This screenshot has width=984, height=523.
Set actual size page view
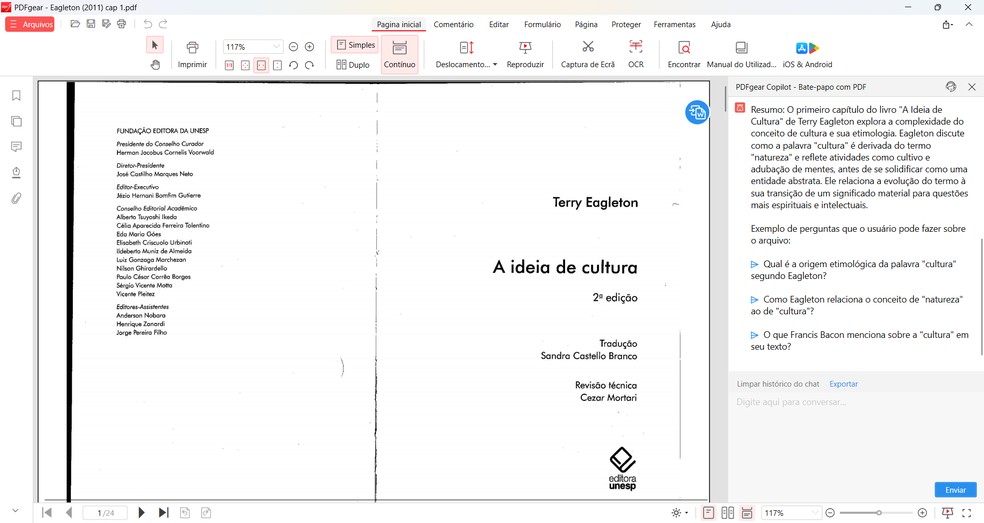click(229, 65)
